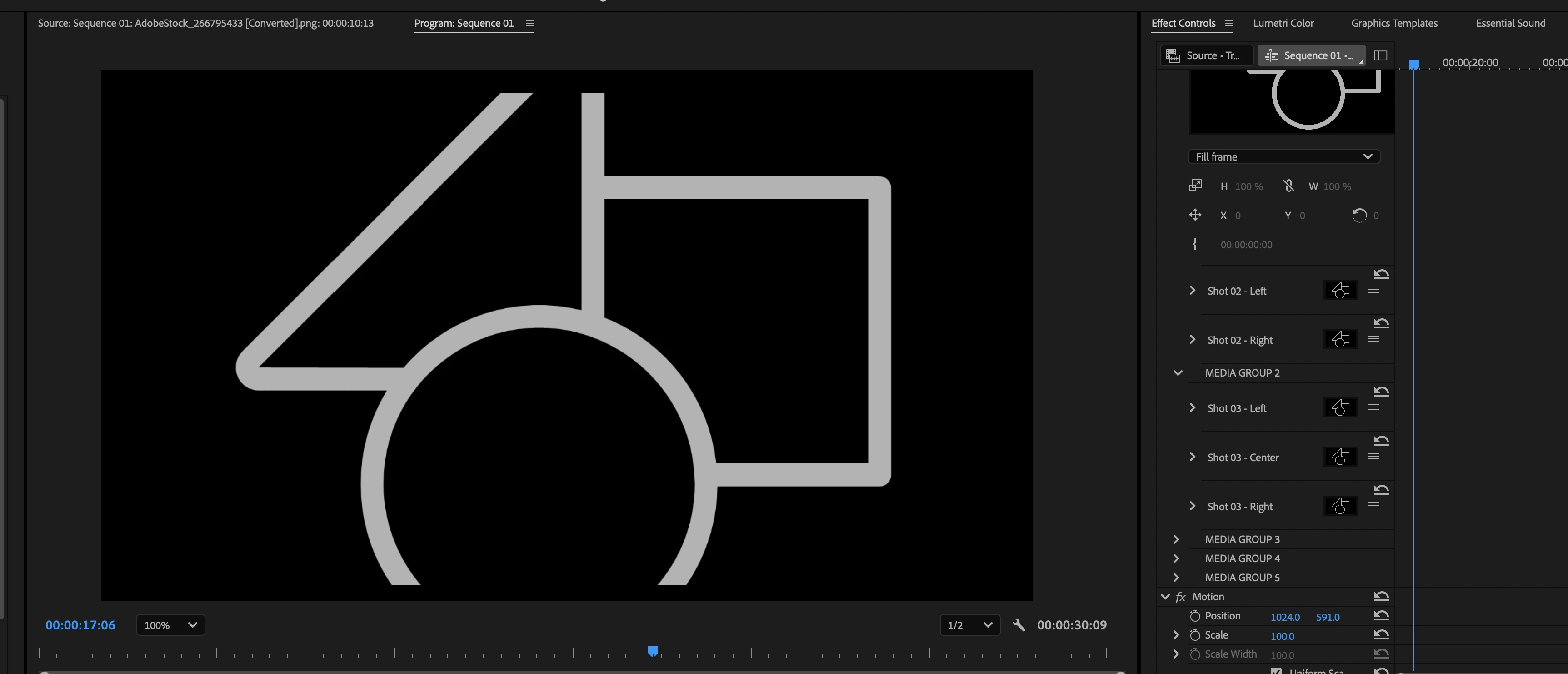Reset the Position property values
Screen dimensions: 1568x674
pyautogui.click(x=1381, y=615)
